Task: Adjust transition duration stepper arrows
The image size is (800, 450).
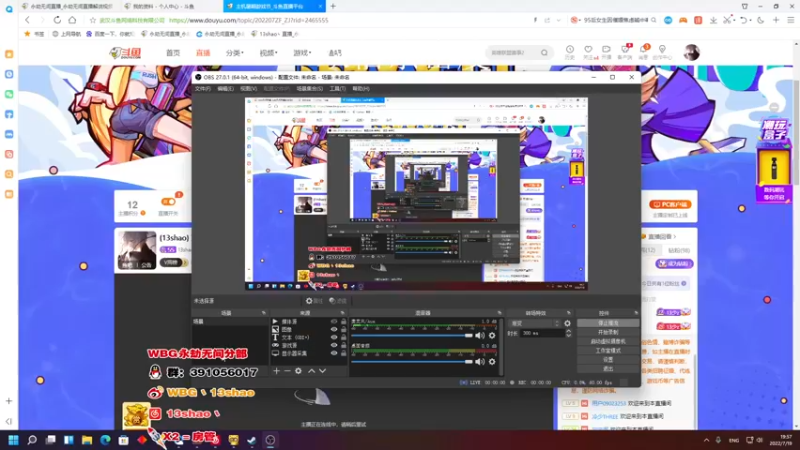Action: 568,333
